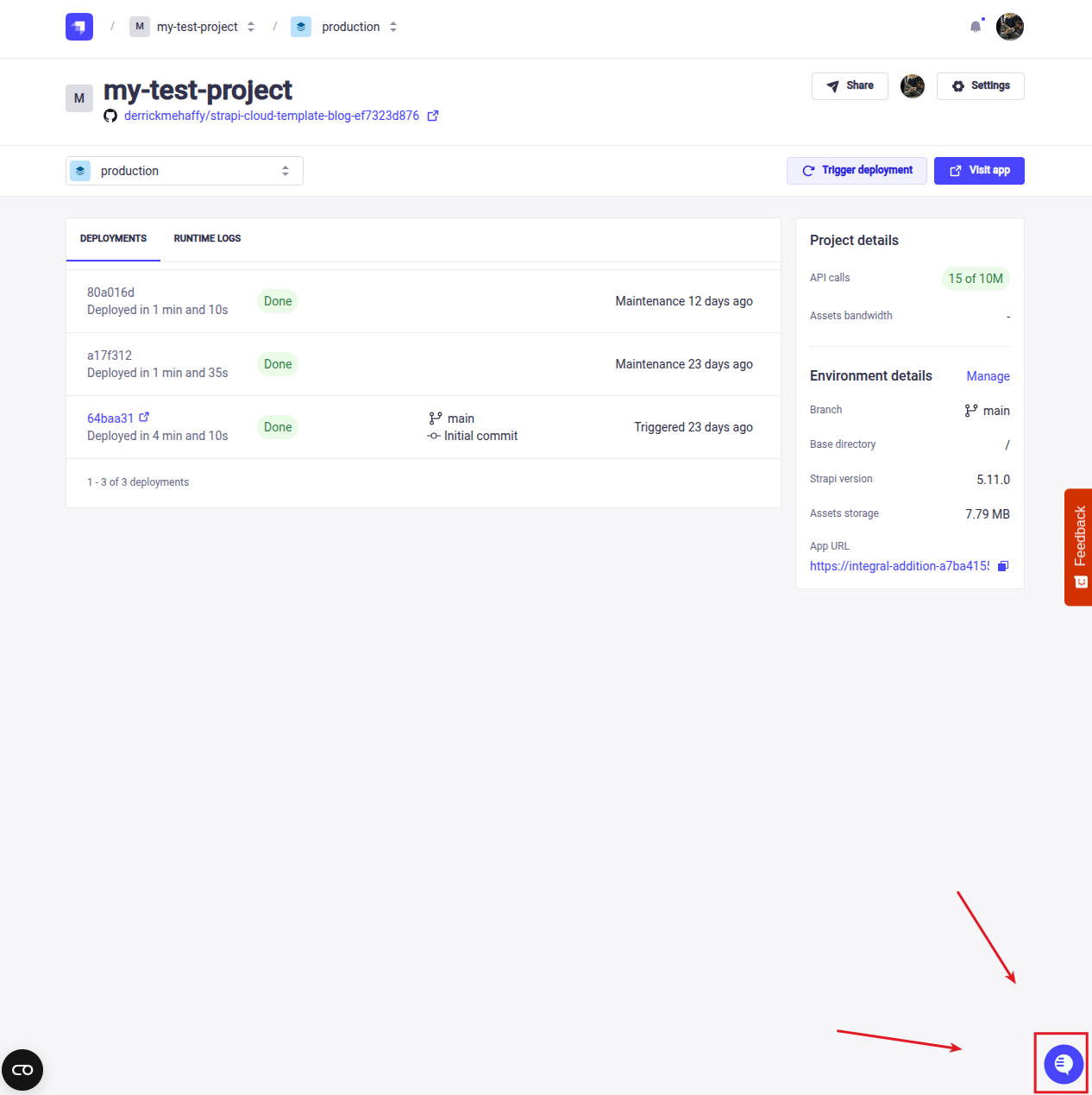Click the production environment icon in breadcrumb
This screenshot has height=1095, width=1092.
301,27
